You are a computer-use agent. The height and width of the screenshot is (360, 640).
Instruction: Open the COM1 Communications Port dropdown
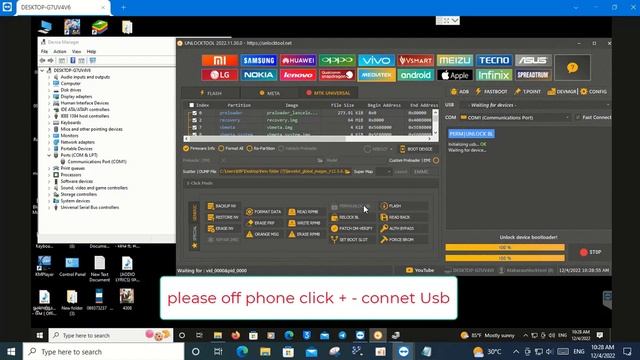[515, 118]
